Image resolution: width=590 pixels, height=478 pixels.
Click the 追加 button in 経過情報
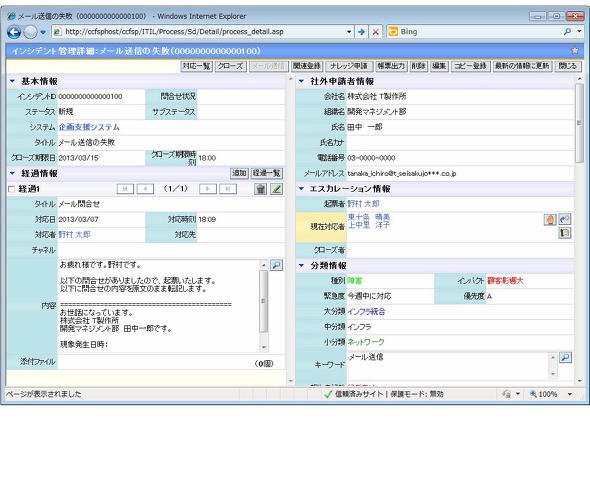(x=239, y=174)
